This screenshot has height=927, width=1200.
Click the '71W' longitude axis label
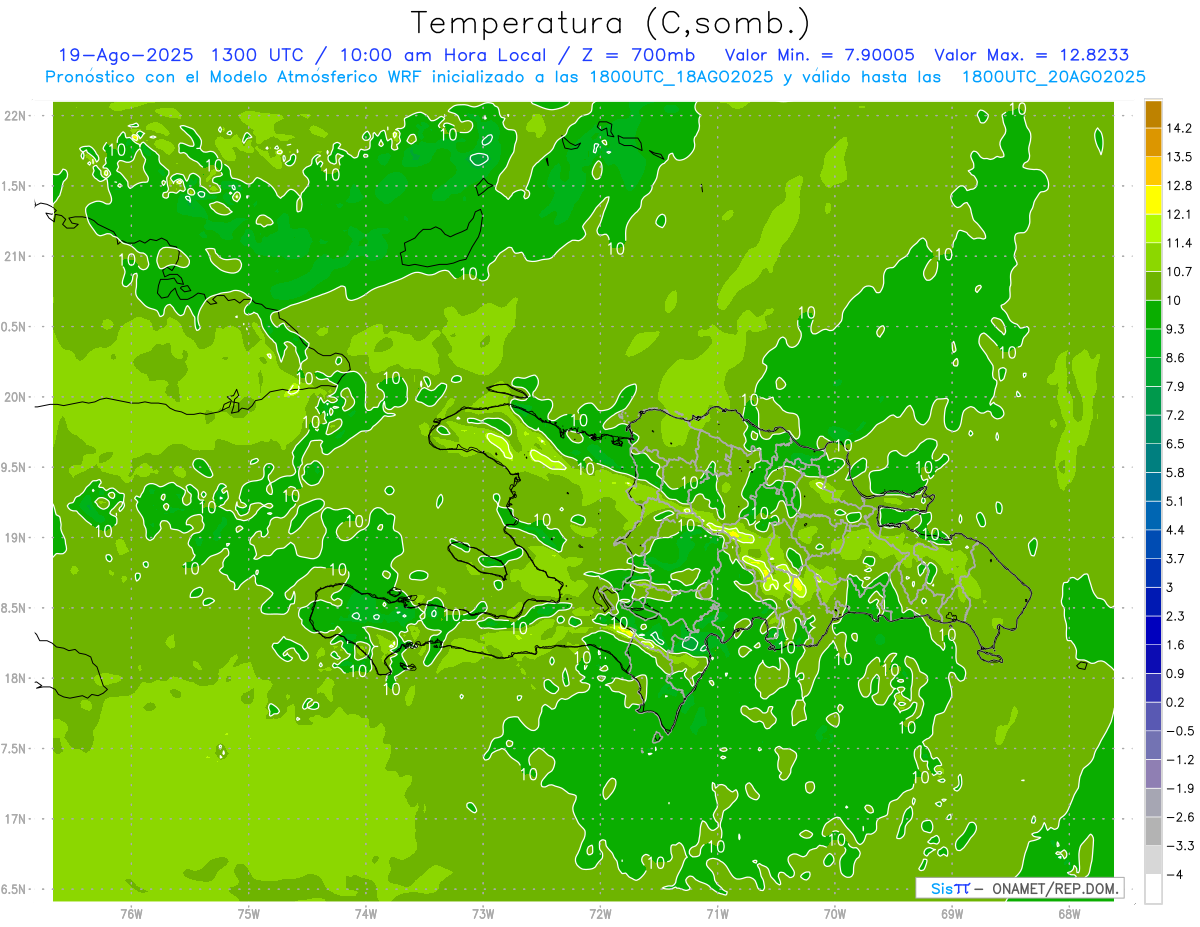click(717, 913)
